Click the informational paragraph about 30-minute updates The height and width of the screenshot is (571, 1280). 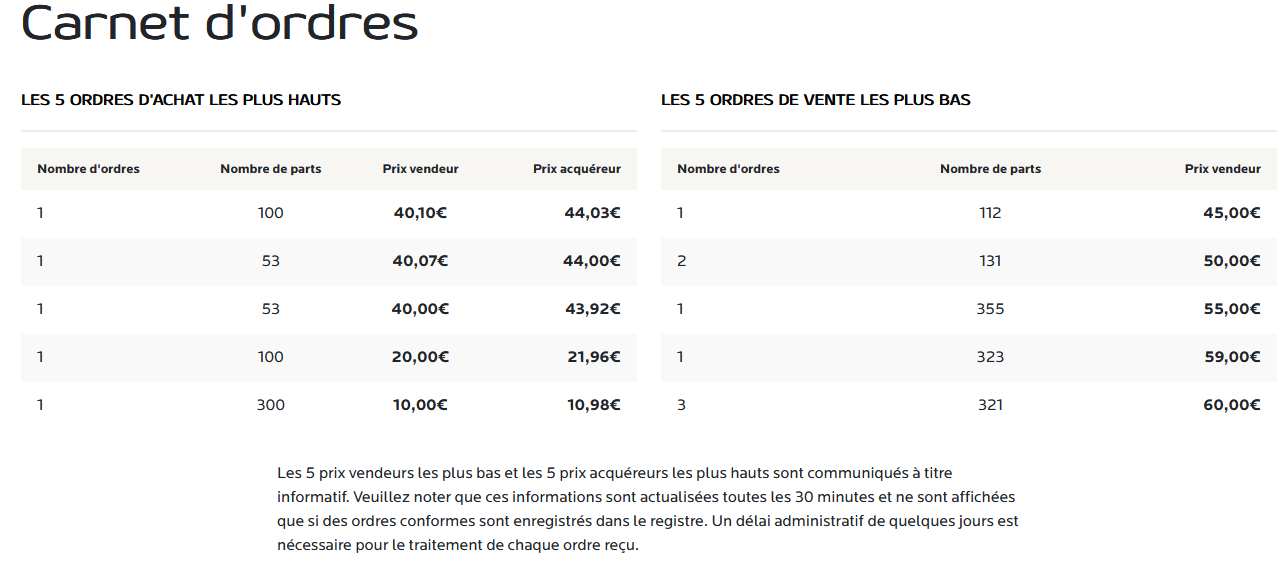[x=648, y=509]
